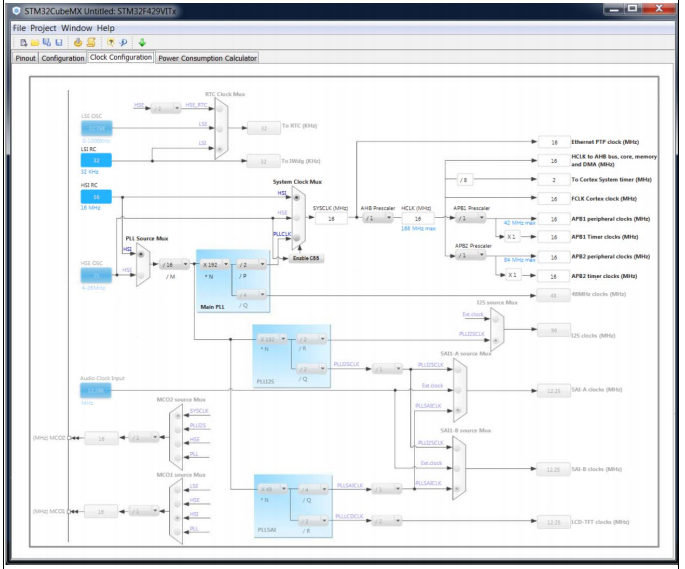This screenshot has height=569, width=685.
Task: Click the Open Project folder icon
Action: (35, 42)
